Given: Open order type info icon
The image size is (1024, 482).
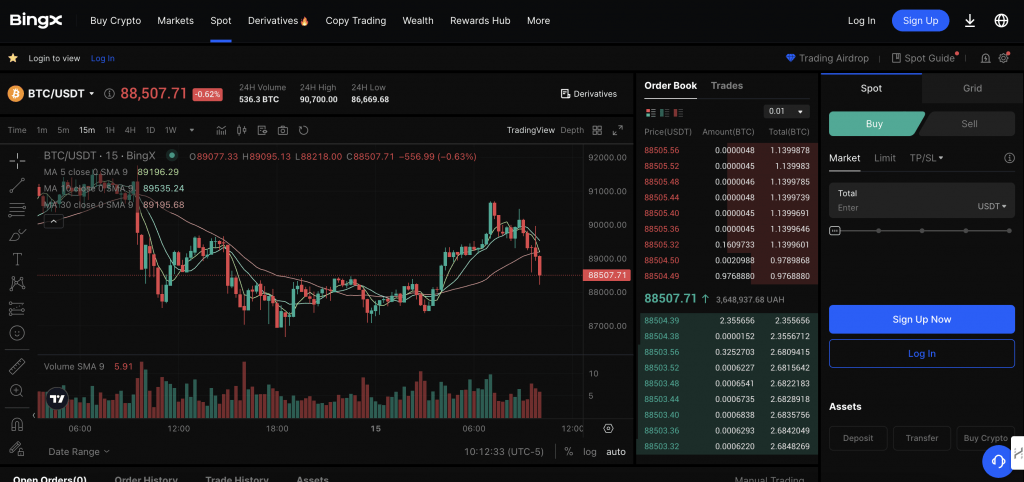Looking at the screenshot, I should (x=1009, y=157).
